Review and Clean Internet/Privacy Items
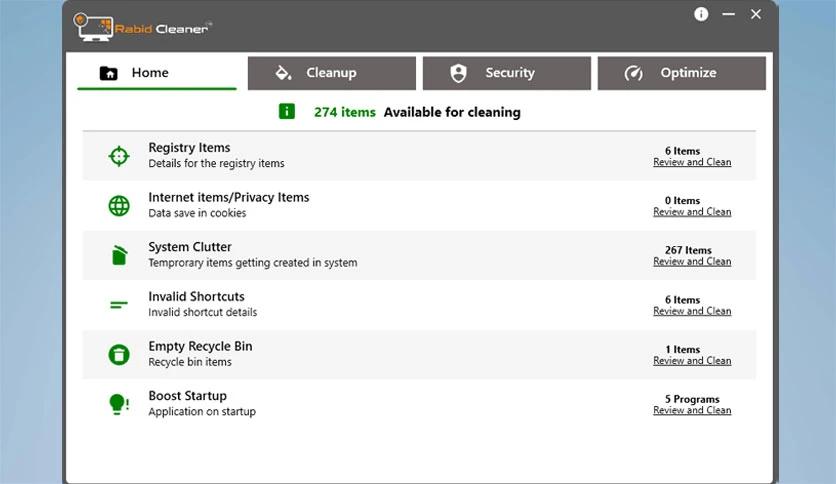The image size is (836, 484). (692, 212)
